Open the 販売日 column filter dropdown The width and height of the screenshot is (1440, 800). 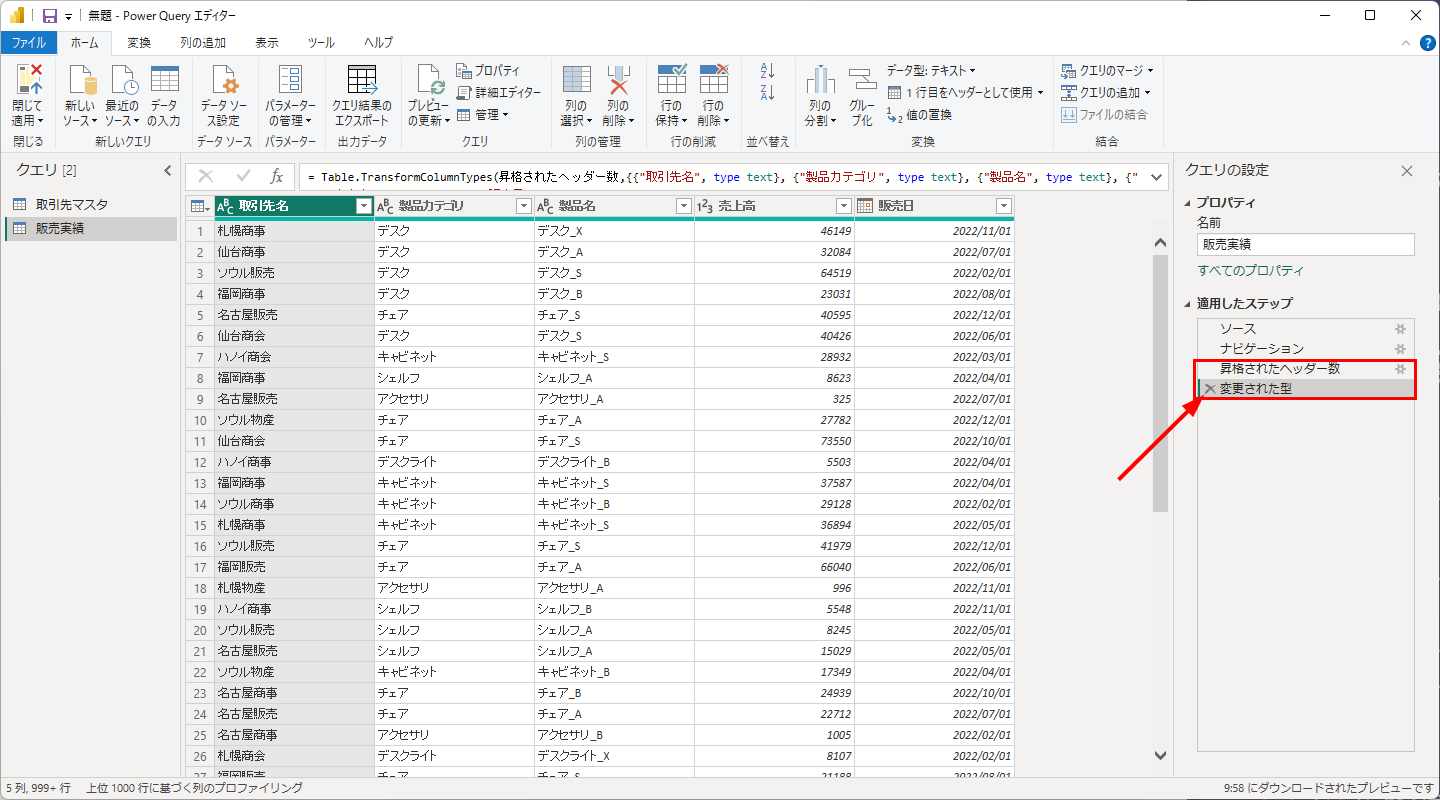pyautogui.click(x=1004, y=206)
